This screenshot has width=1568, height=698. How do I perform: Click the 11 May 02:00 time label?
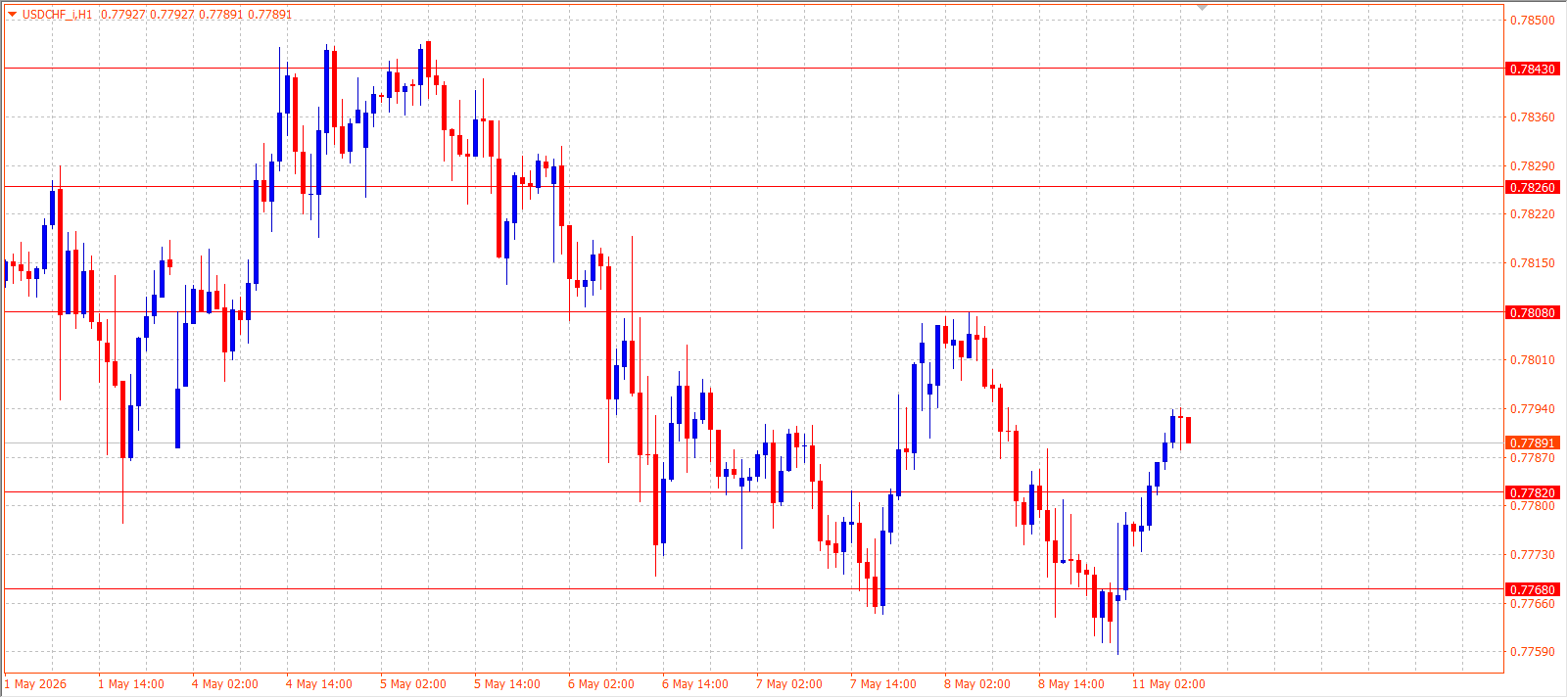[1169, 684]
